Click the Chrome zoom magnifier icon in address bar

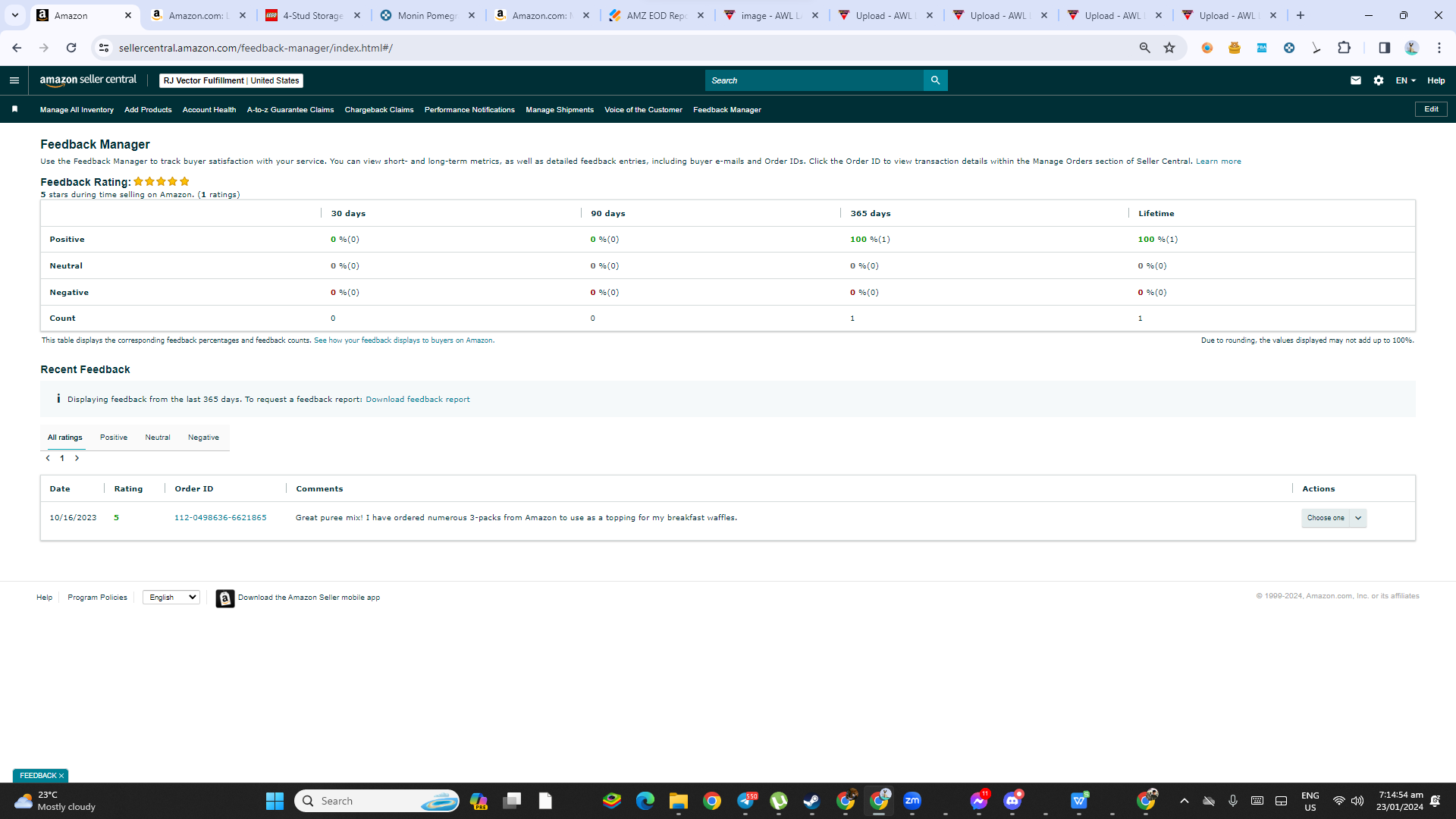tap(1144, 48)
